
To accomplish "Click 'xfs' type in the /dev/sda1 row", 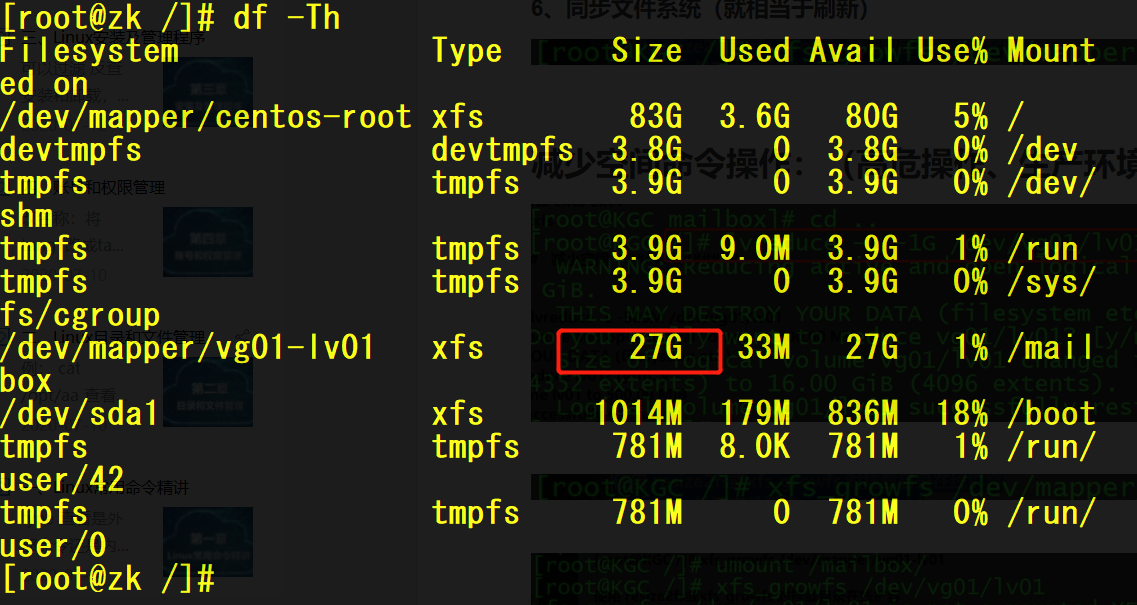I will (458, 414).
